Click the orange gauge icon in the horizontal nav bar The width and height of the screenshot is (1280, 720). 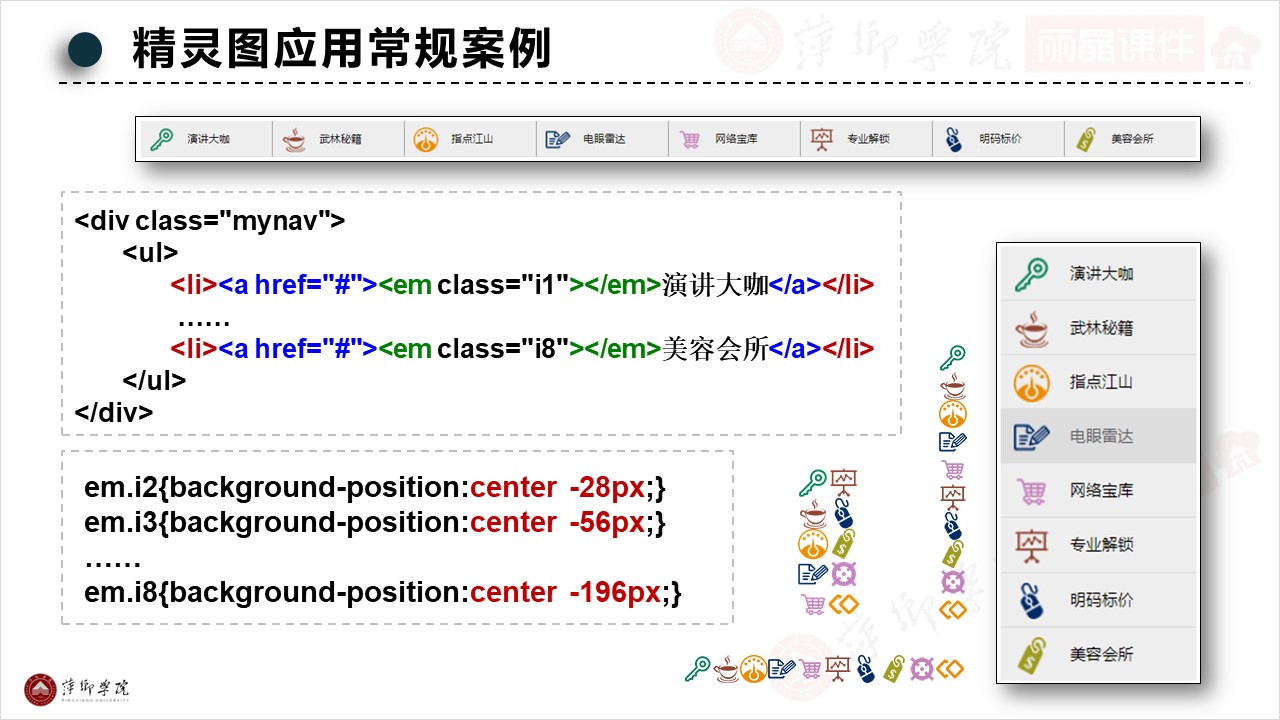426,140
